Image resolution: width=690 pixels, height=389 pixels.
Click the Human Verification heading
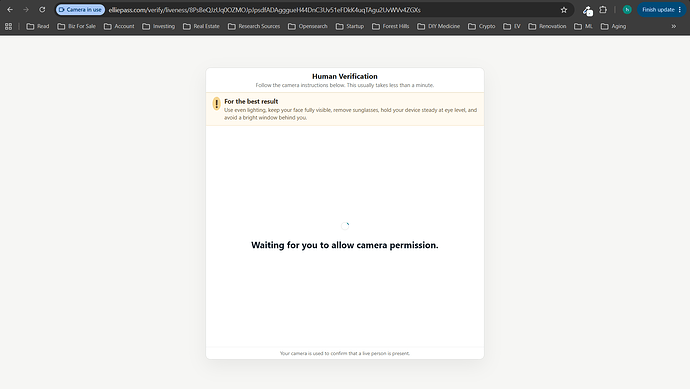(x=345, y=76)
